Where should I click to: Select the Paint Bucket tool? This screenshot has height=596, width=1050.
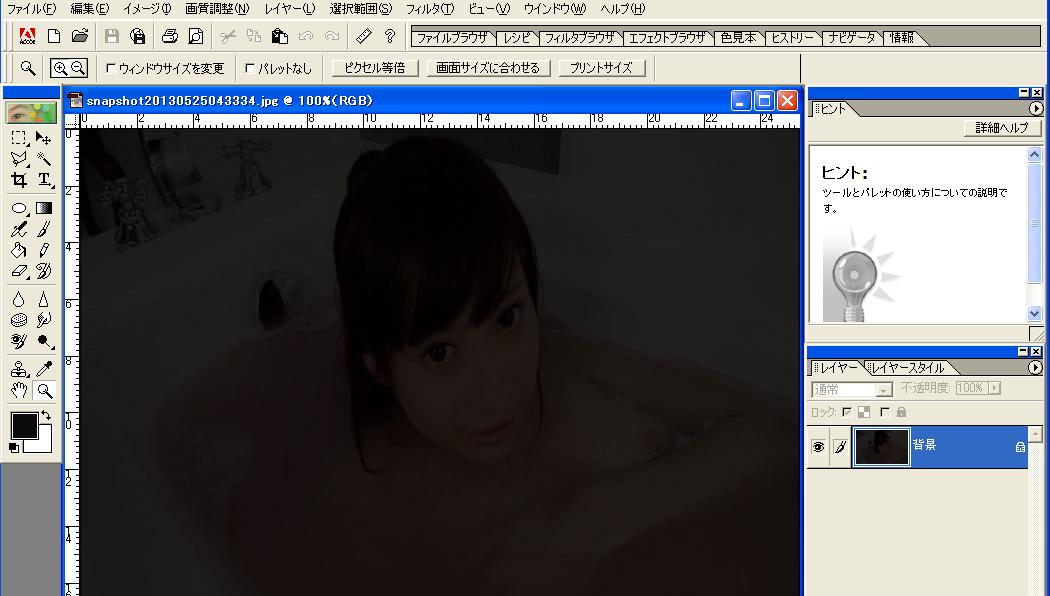click(19, 250)
